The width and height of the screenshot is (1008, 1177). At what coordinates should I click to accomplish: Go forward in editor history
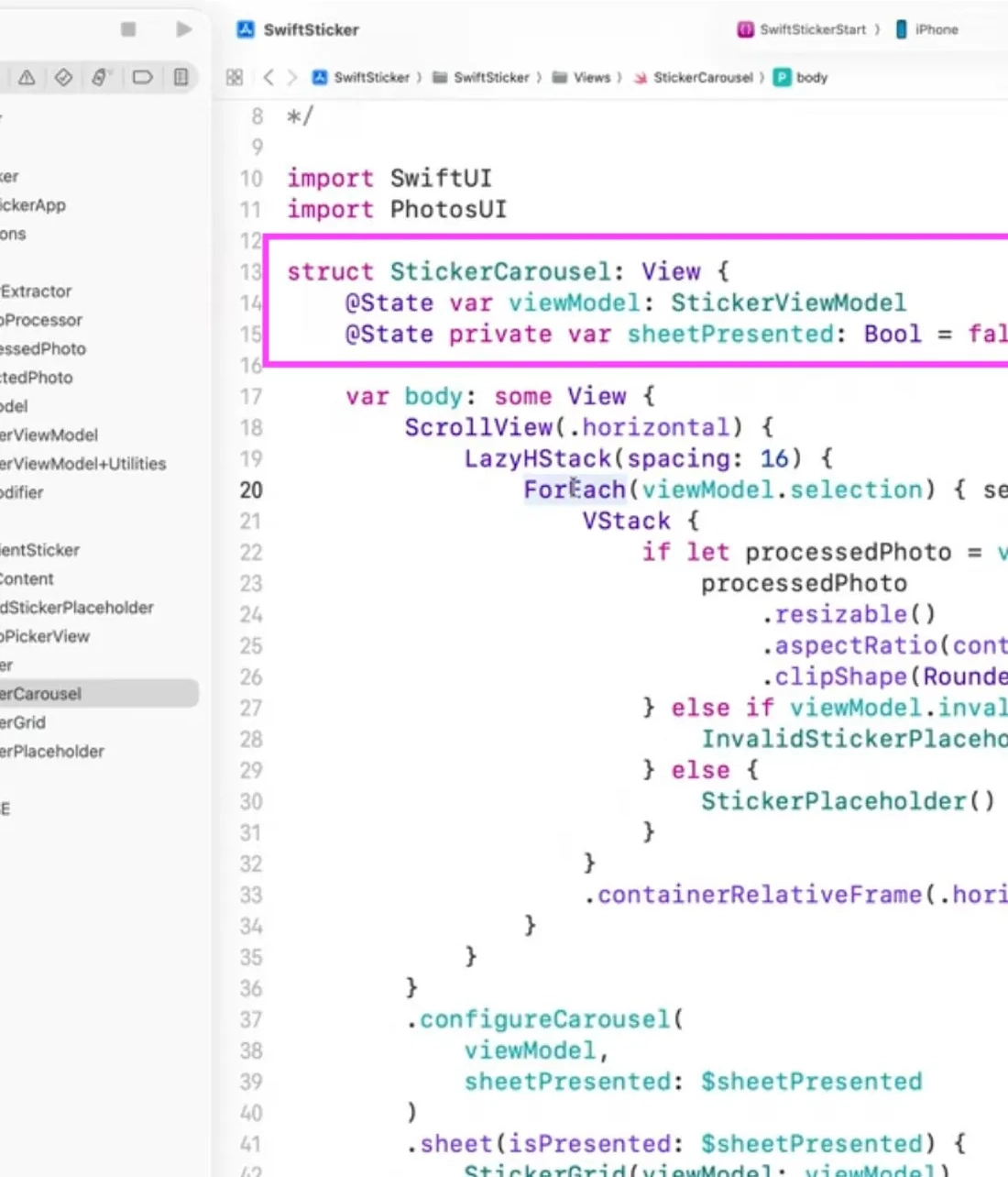click(292, 77)
